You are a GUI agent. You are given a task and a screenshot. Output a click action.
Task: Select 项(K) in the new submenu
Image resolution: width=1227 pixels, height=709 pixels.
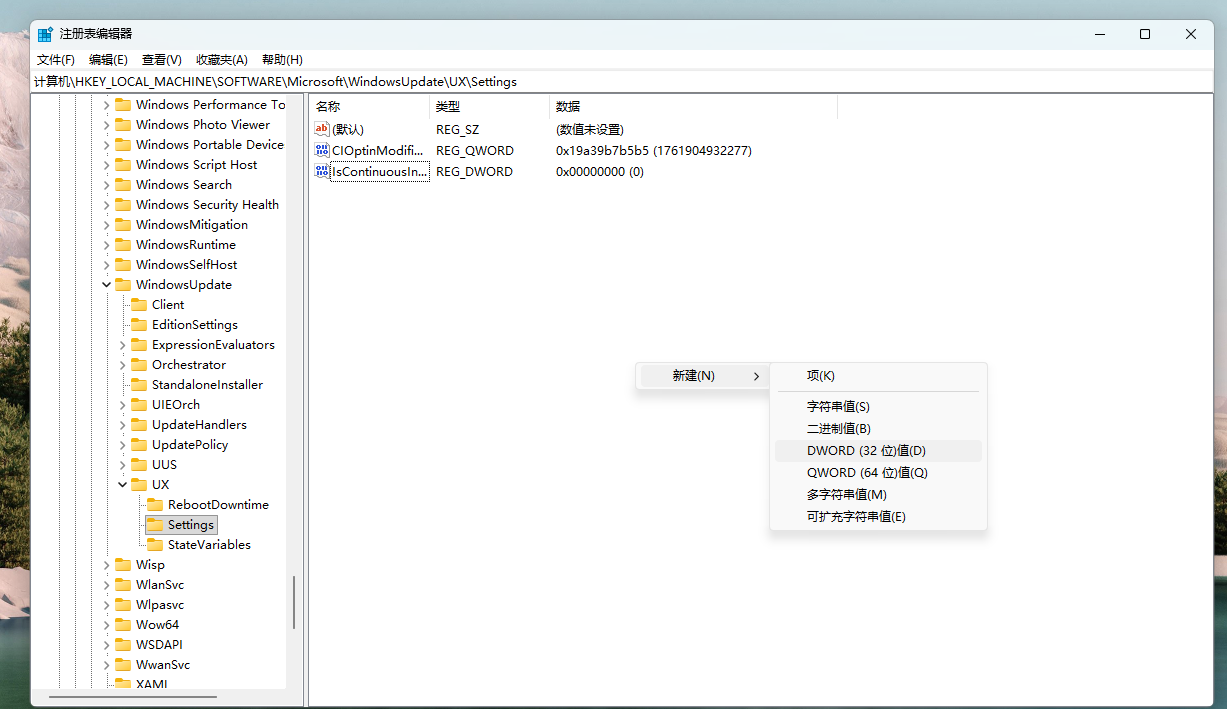[x=879, y=376]
